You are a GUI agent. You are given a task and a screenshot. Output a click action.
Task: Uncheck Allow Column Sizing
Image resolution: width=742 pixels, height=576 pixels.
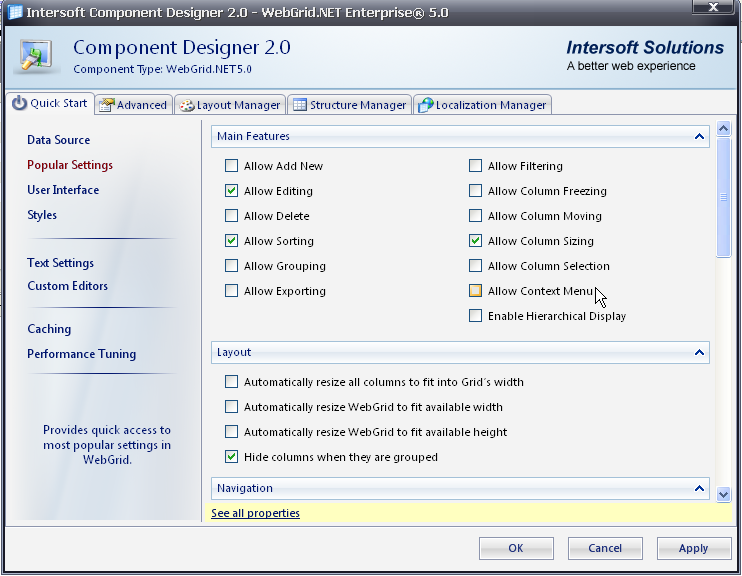[476, 241]
